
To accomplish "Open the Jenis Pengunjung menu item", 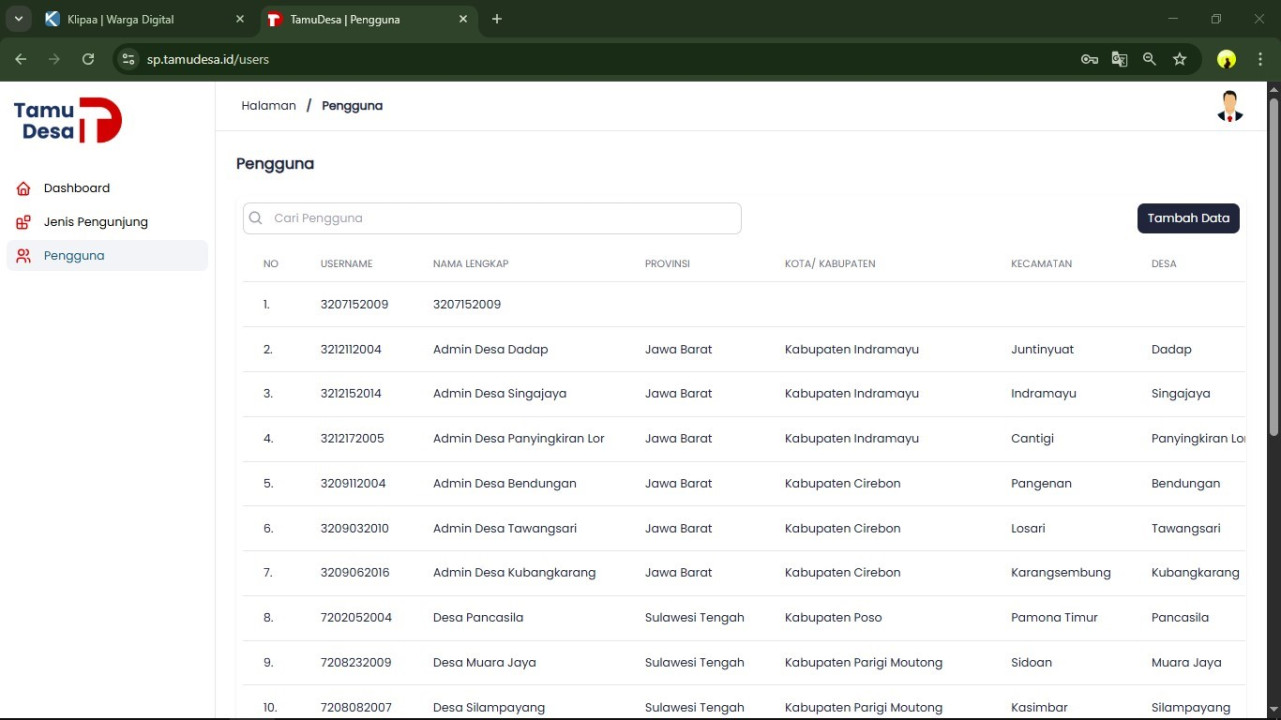I will point(96,222).
